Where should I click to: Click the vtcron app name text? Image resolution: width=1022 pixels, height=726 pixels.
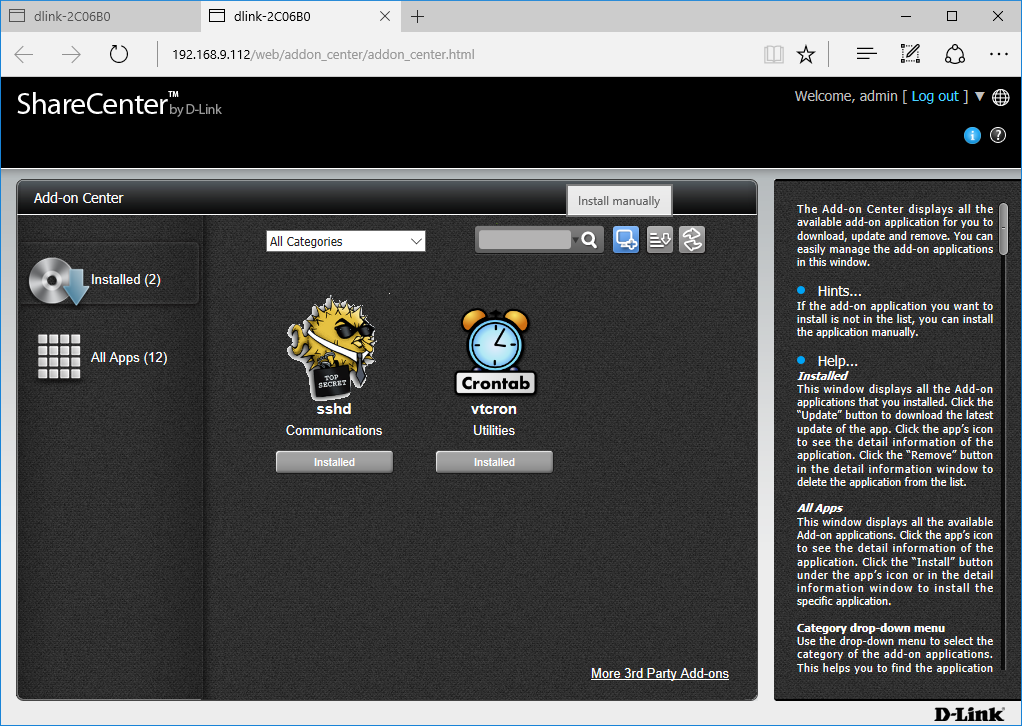(x=493, y=409)
